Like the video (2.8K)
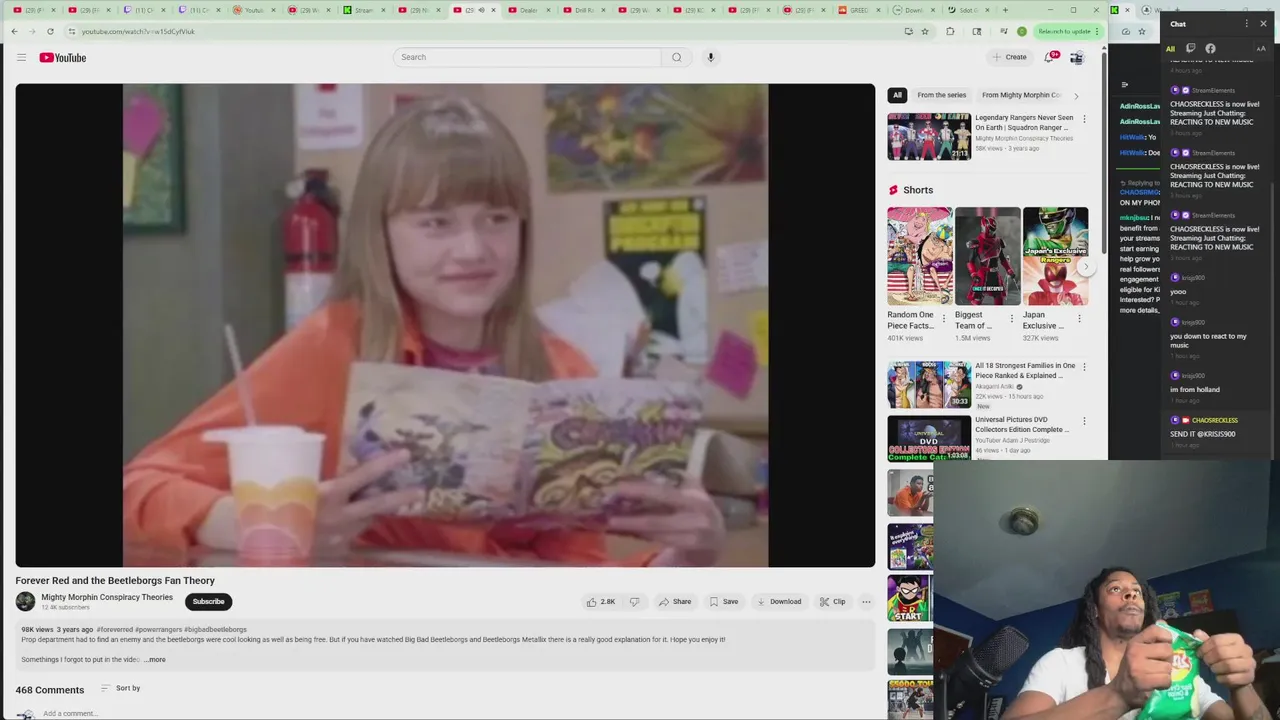 601,602
